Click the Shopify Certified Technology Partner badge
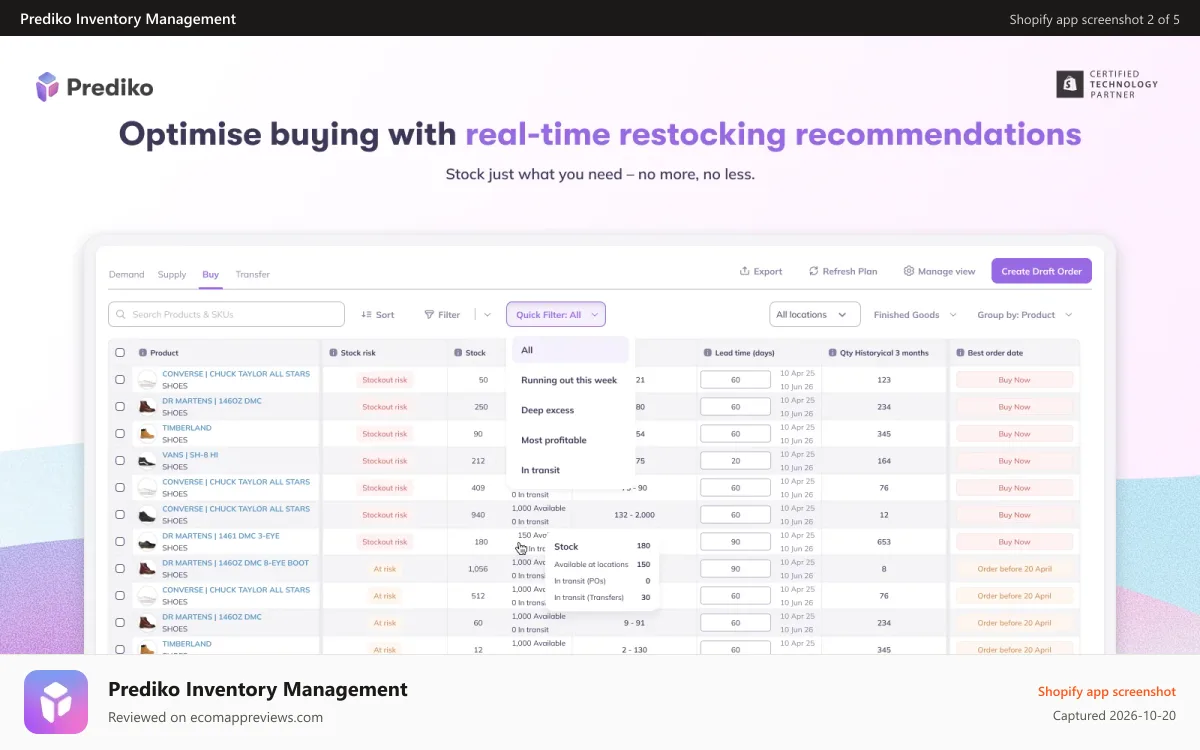 coord(1107,84)
